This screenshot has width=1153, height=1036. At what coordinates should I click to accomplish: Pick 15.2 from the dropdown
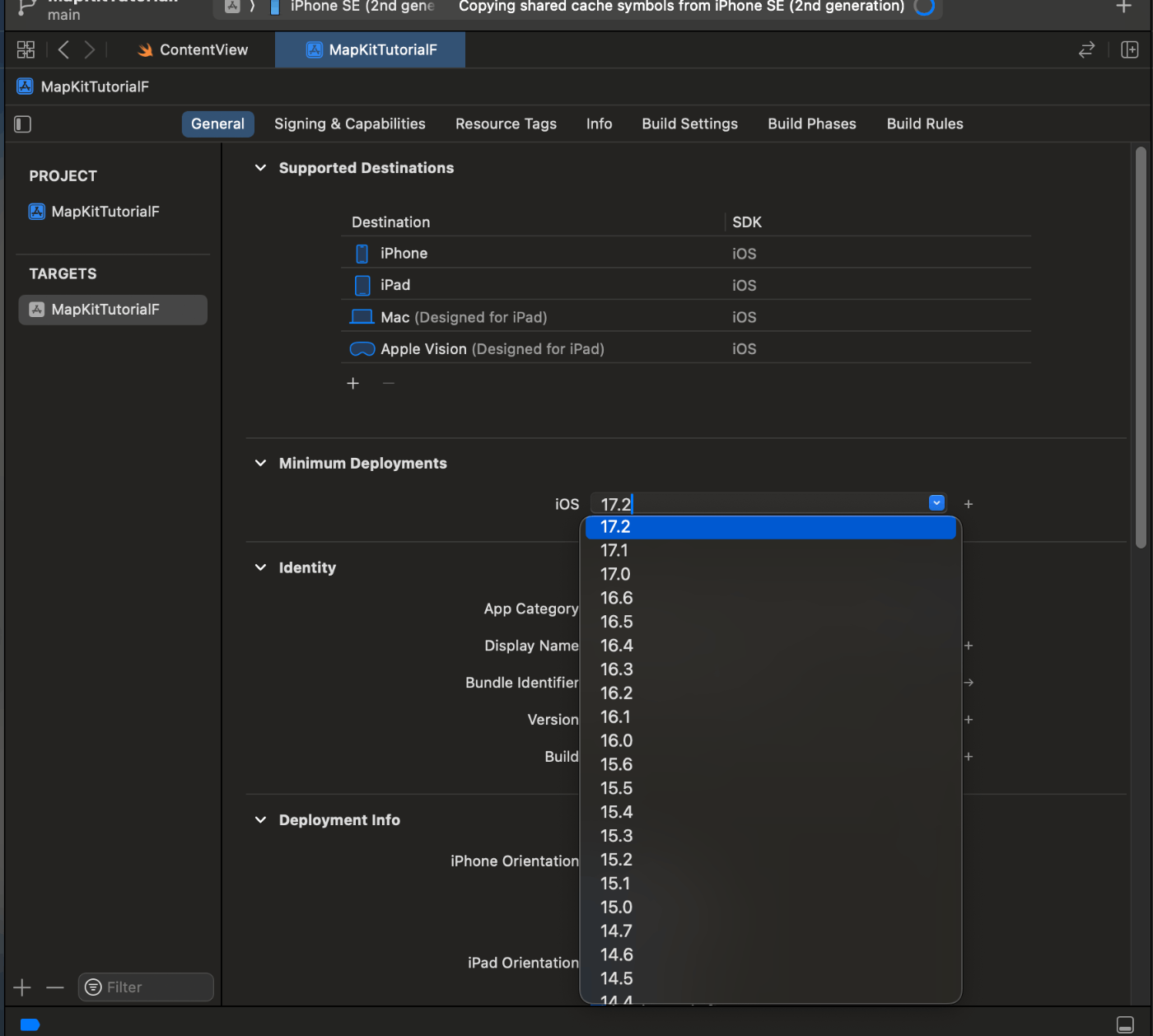tap(771, 860)
